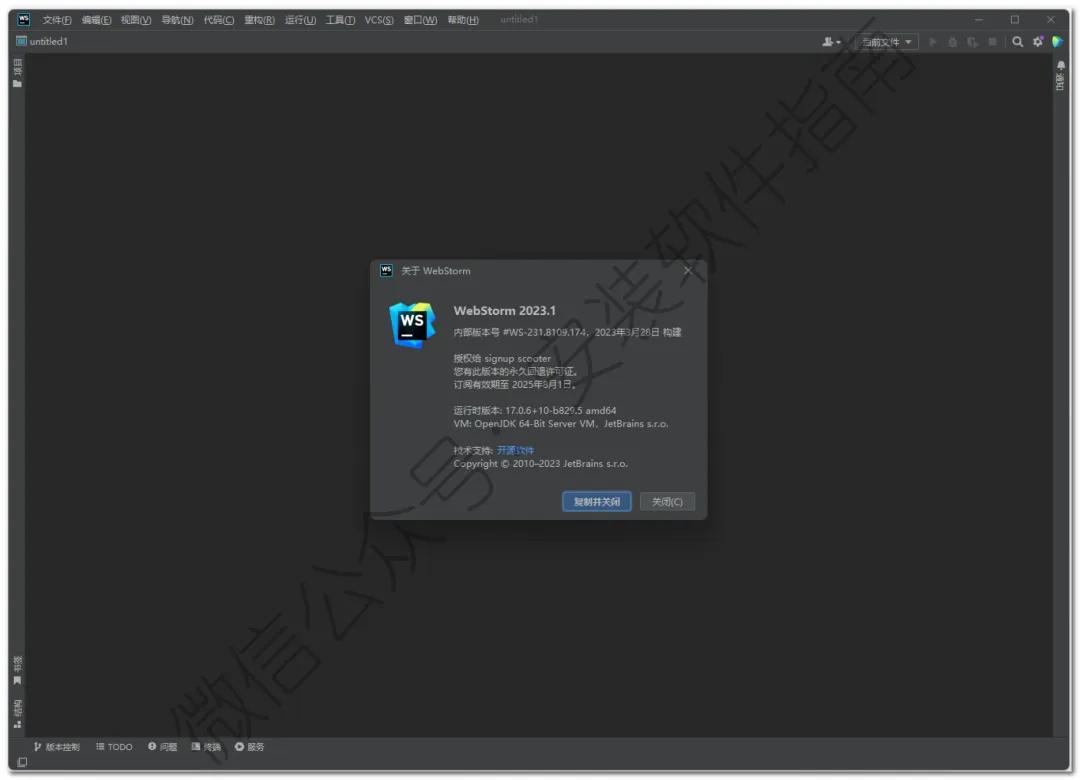Open the VCS(S) menu

click(379, 20)
